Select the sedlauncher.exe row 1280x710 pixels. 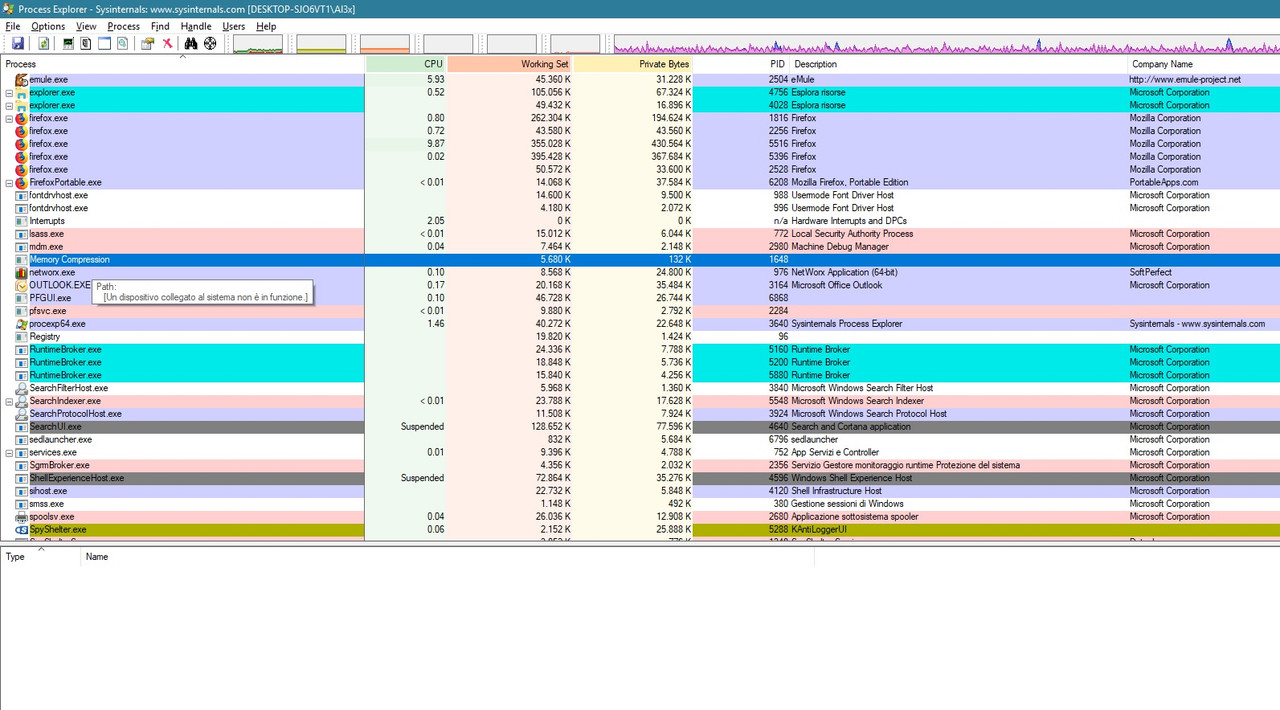640,440
